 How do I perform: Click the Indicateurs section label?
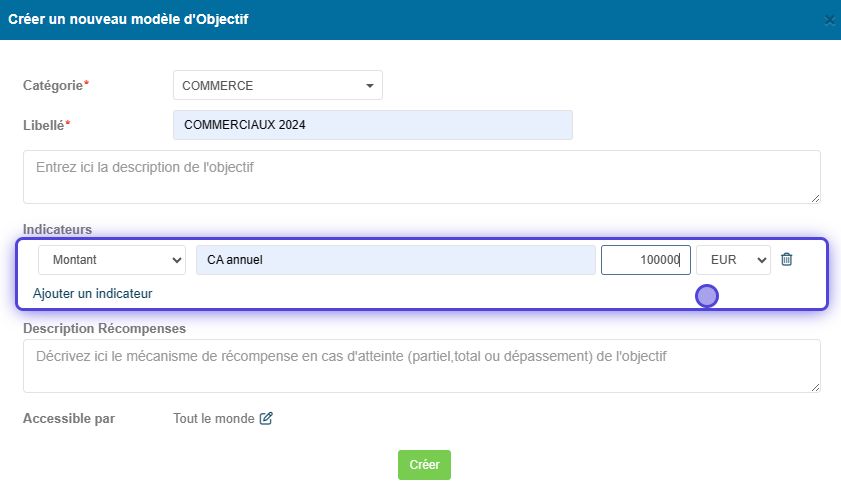click(x=57, y=230)
